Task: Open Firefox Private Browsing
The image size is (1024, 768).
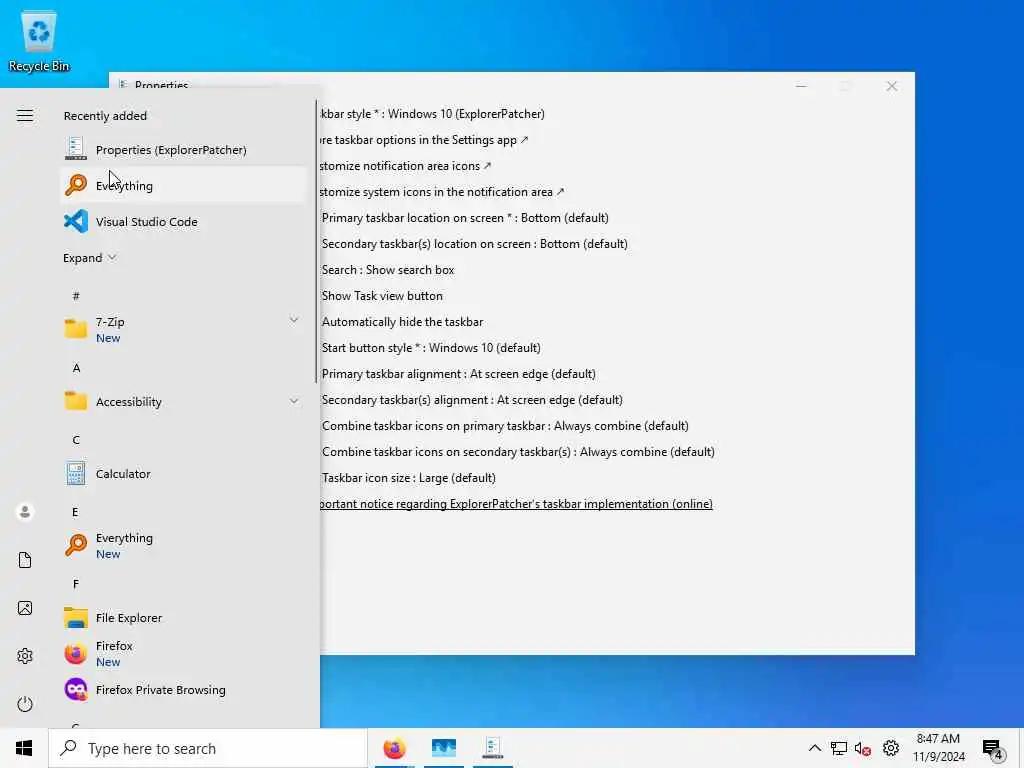Action: 183,690
